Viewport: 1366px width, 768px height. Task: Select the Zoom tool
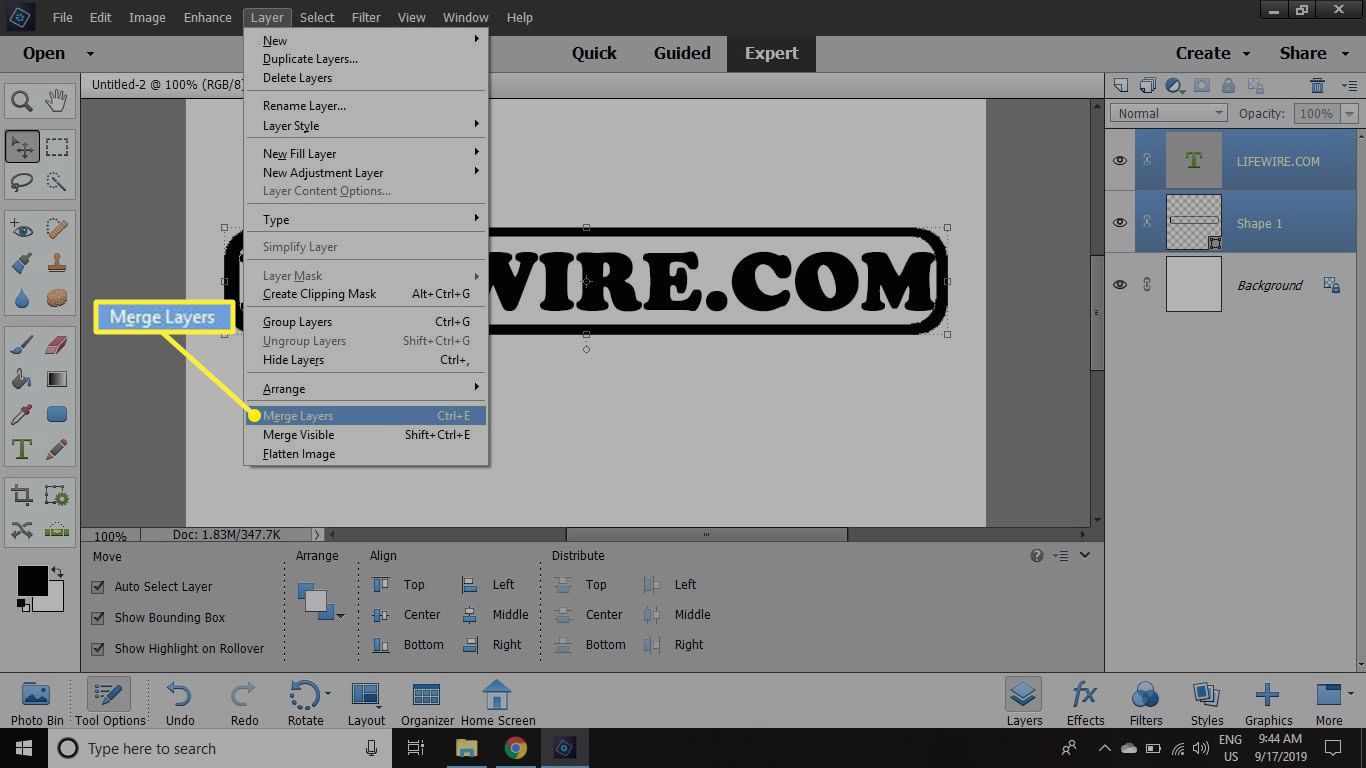(22, 101)
